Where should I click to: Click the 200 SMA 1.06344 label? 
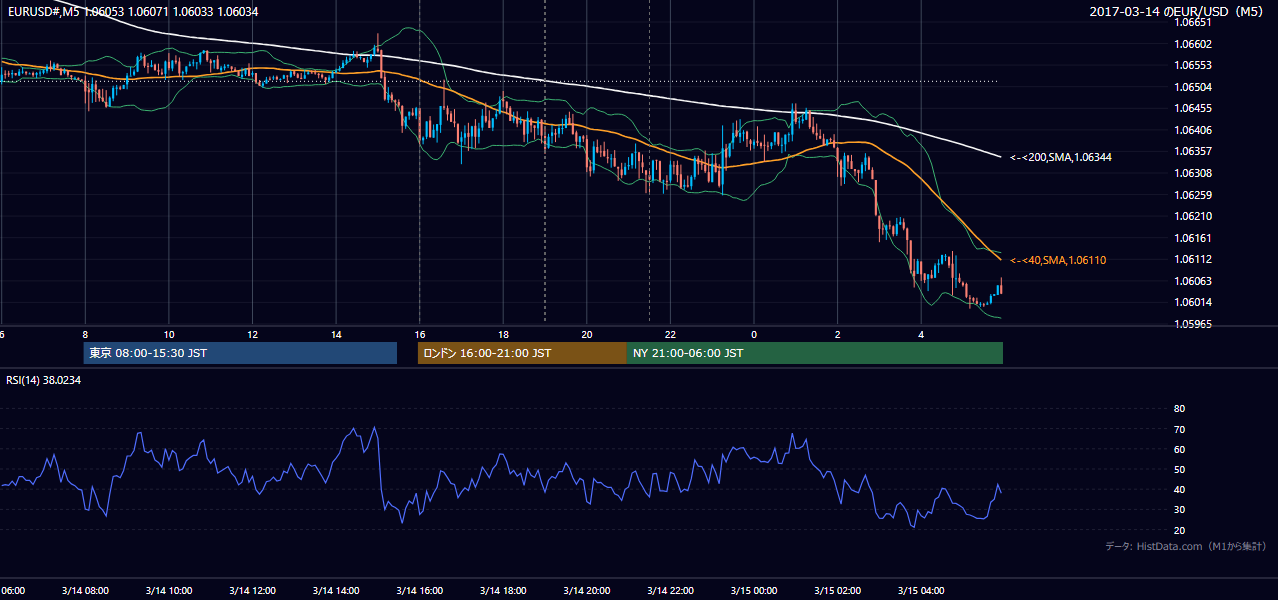coord(1061,157)
